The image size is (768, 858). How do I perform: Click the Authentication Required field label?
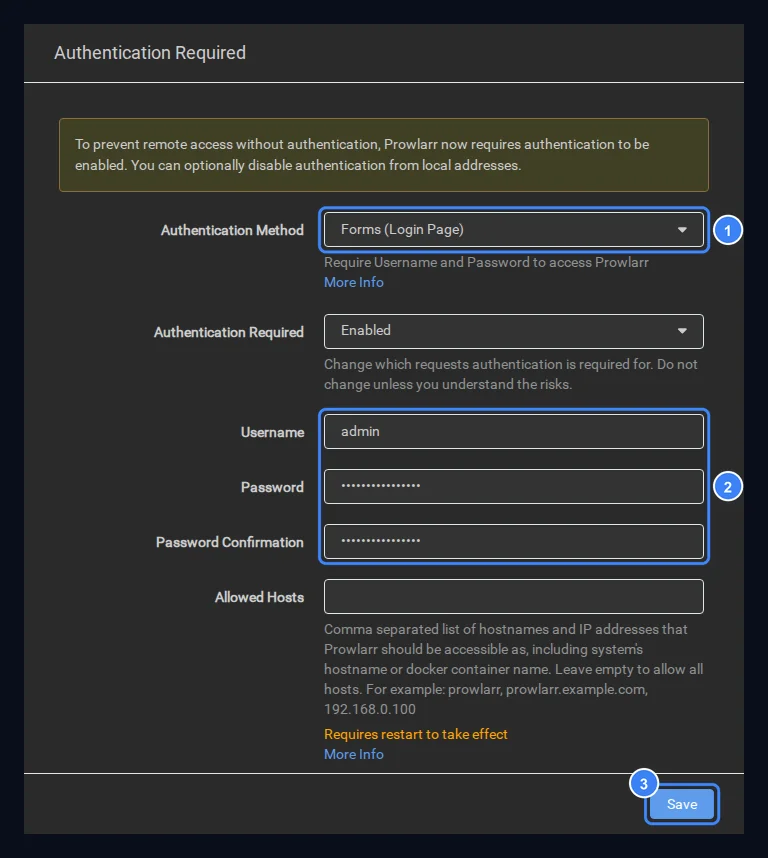[229, 332]
